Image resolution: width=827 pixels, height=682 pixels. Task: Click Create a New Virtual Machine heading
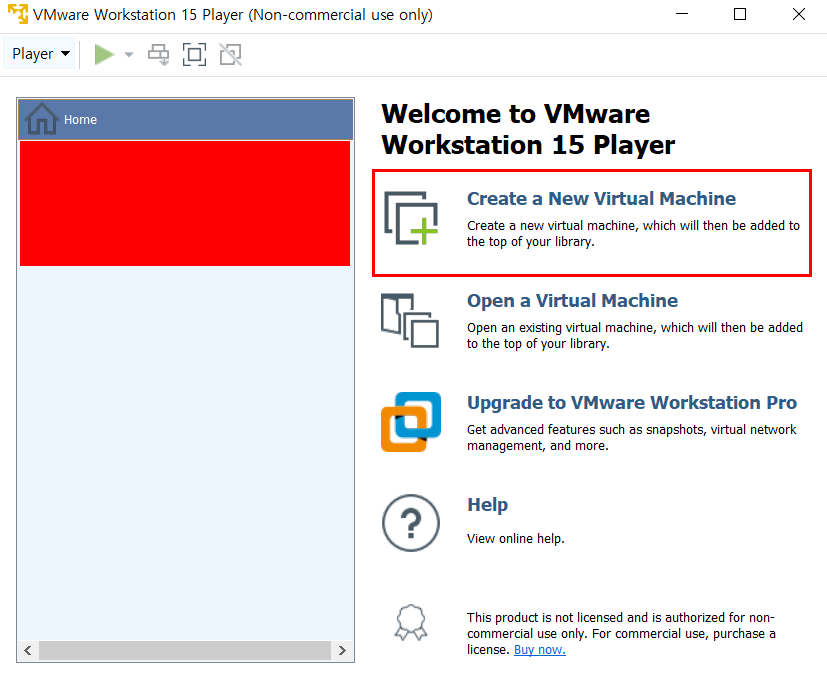click(x=601, y=199)
